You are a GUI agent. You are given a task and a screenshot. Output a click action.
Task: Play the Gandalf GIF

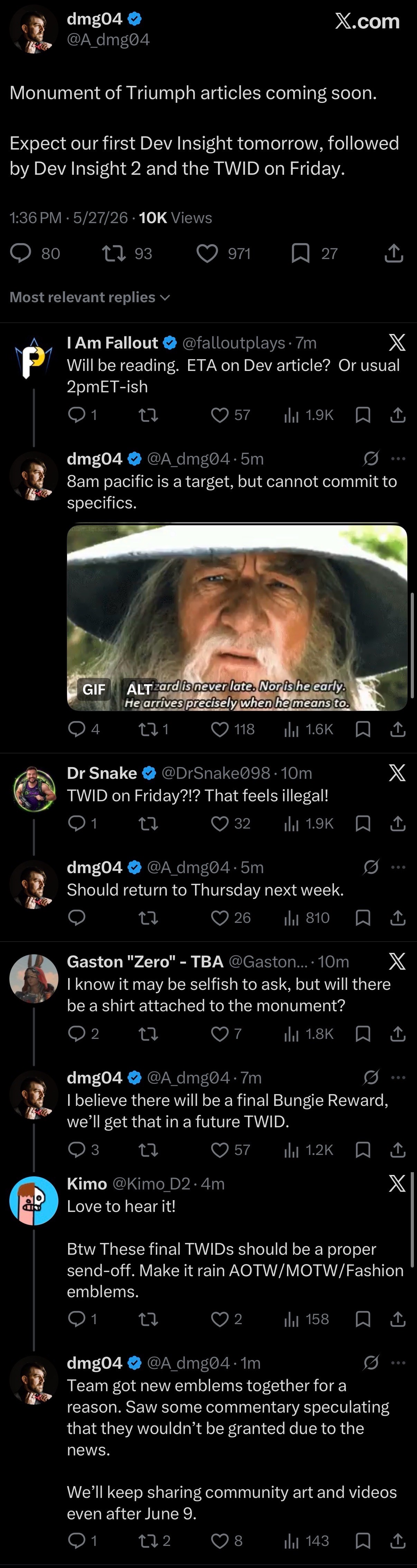(x=237, y=617)
